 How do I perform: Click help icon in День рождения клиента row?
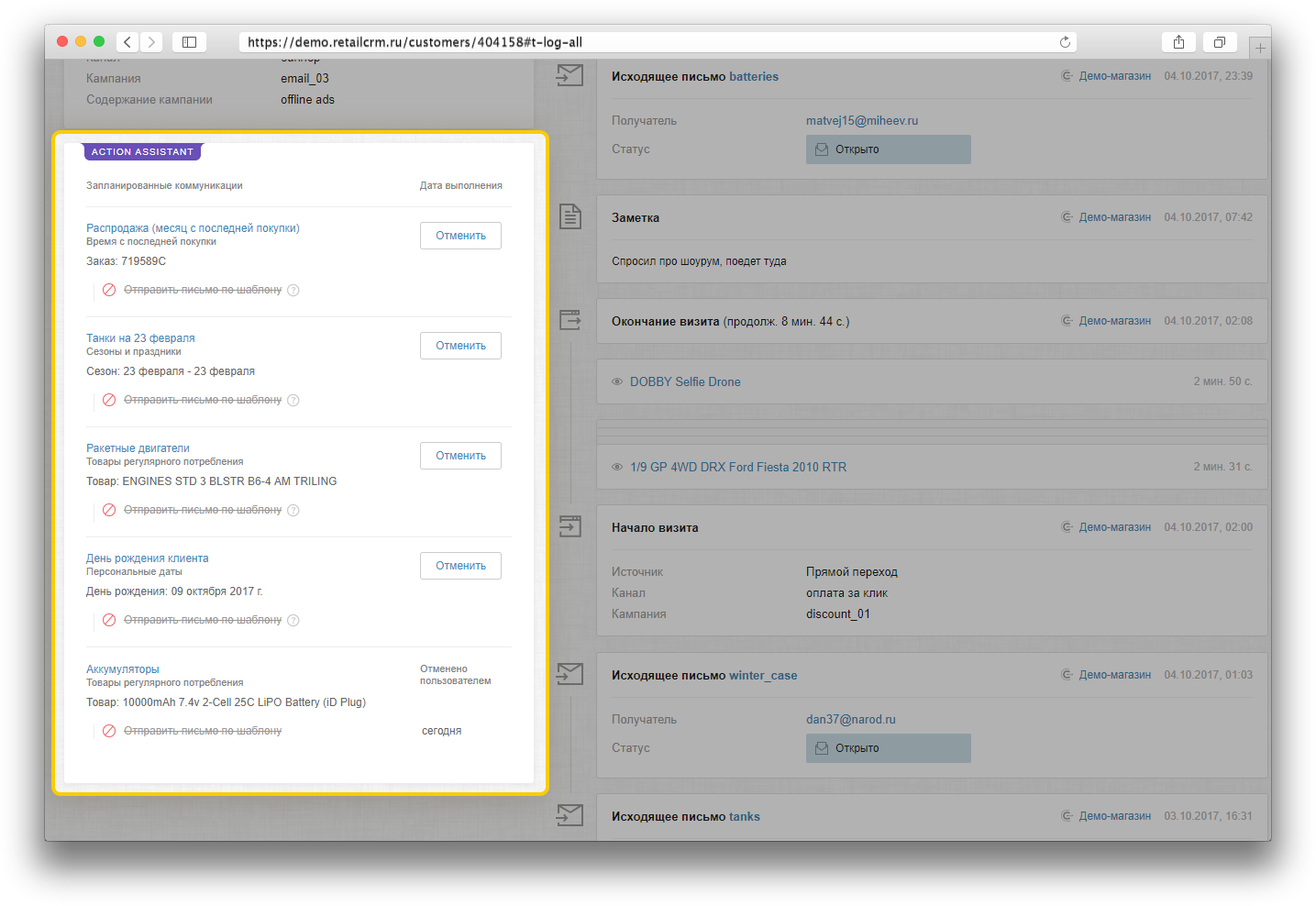click(293, 620)
